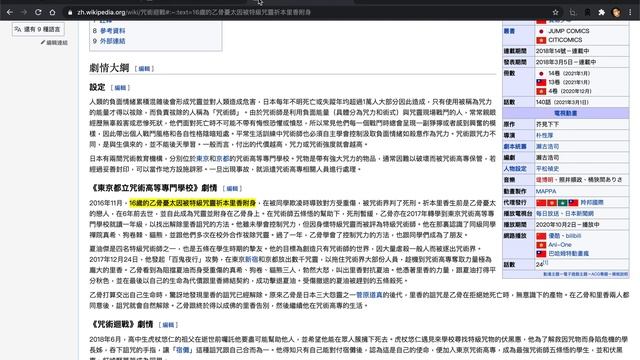Screen dimensions: 640x360
Task: Click the Hong Kong flag next to CITICOMICS
Action: coord(541,40)
